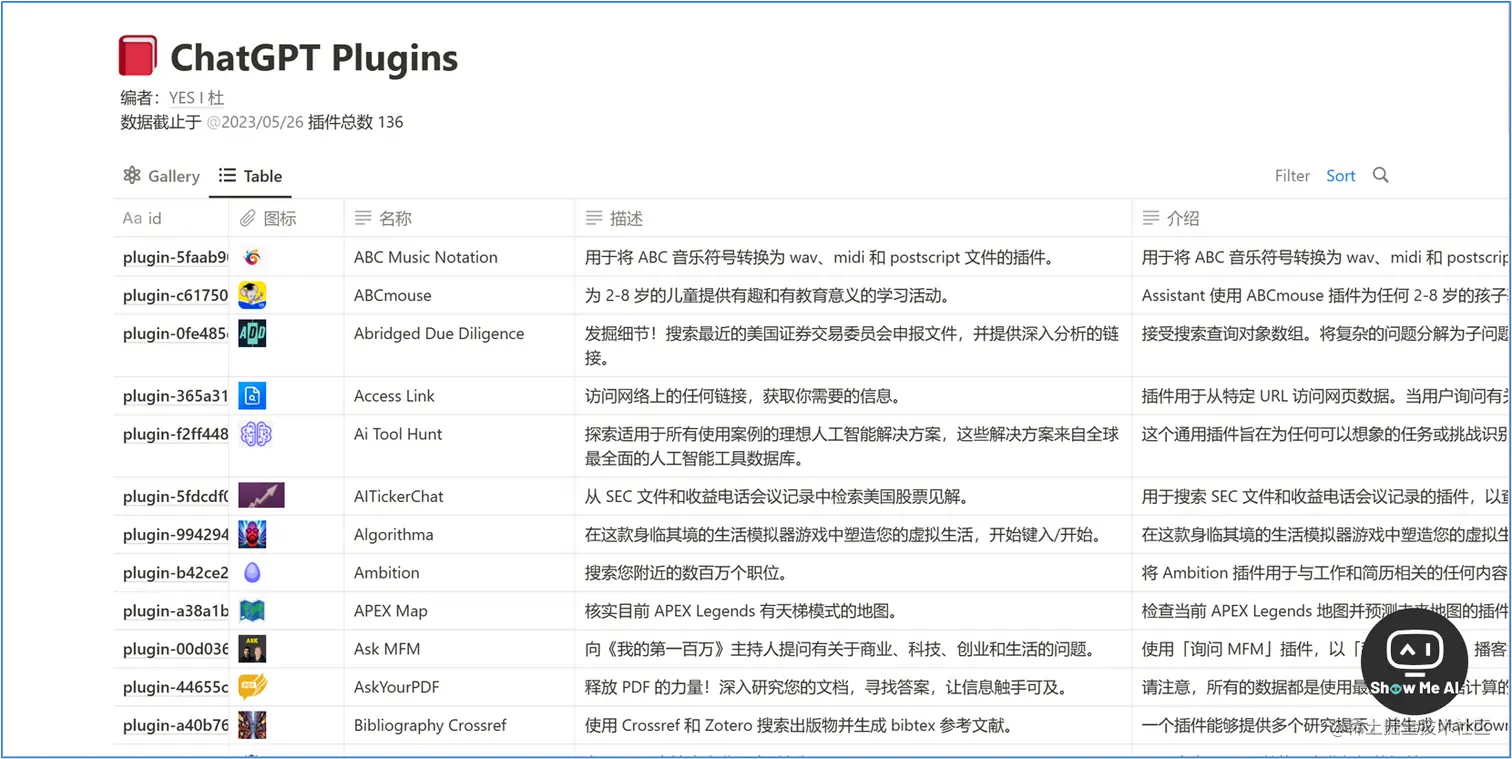Select the description starting with 发掘细节

853,345
